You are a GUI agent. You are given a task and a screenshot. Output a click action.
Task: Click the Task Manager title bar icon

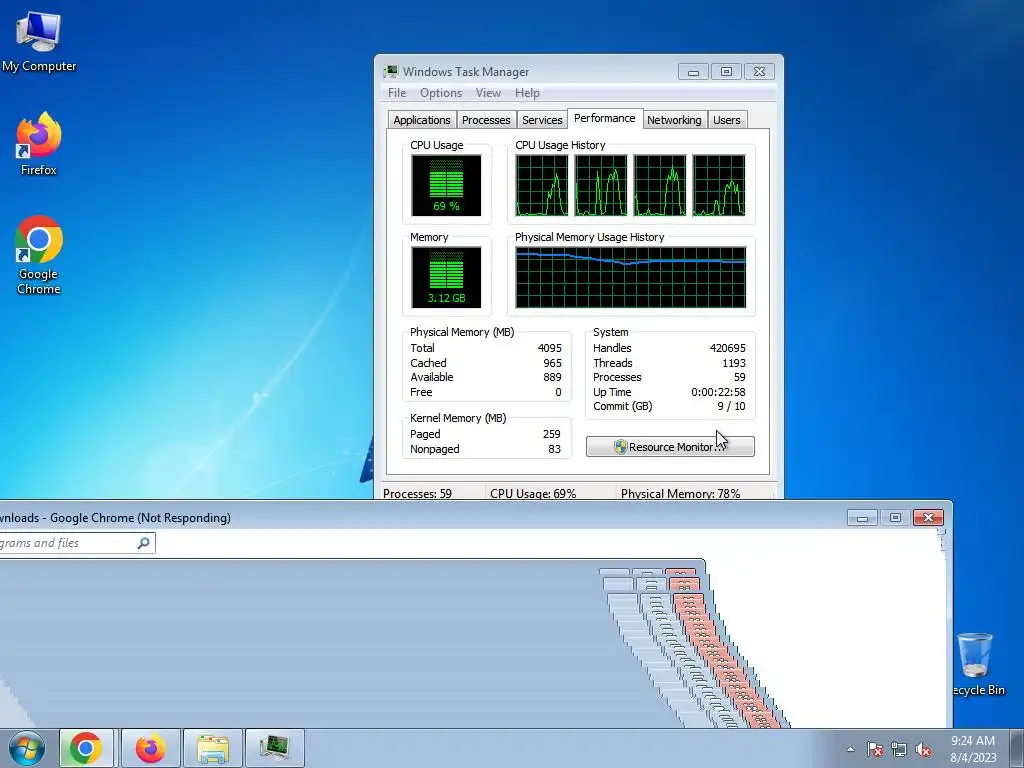[x=391, y=71]
